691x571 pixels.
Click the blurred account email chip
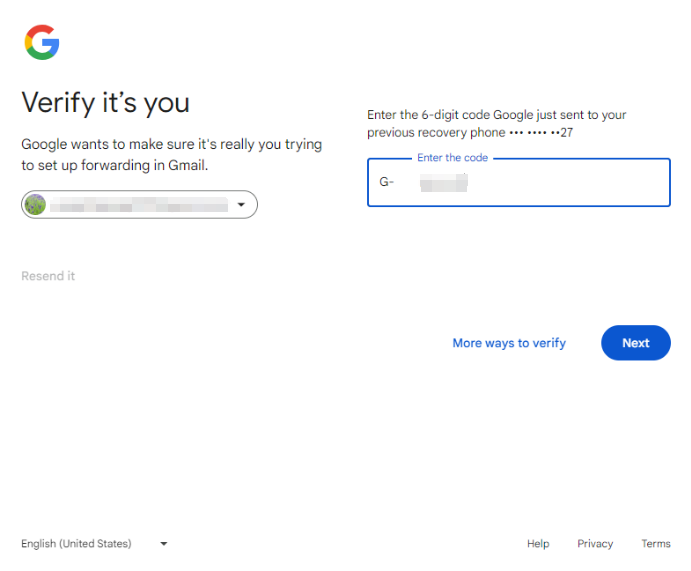pos(138,205)
